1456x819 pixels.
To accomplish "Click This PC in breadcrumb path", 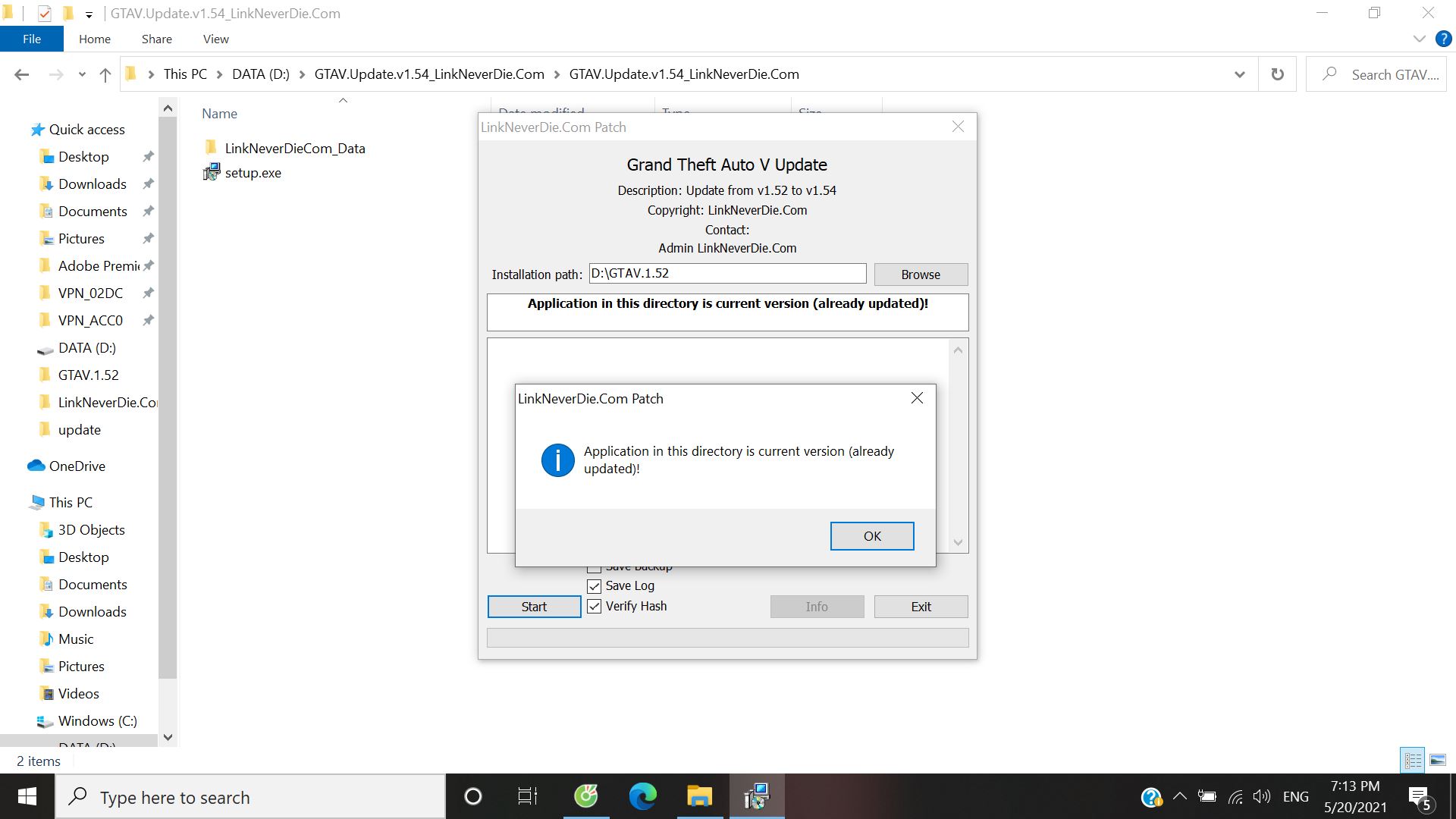I will tap(185, 74).
